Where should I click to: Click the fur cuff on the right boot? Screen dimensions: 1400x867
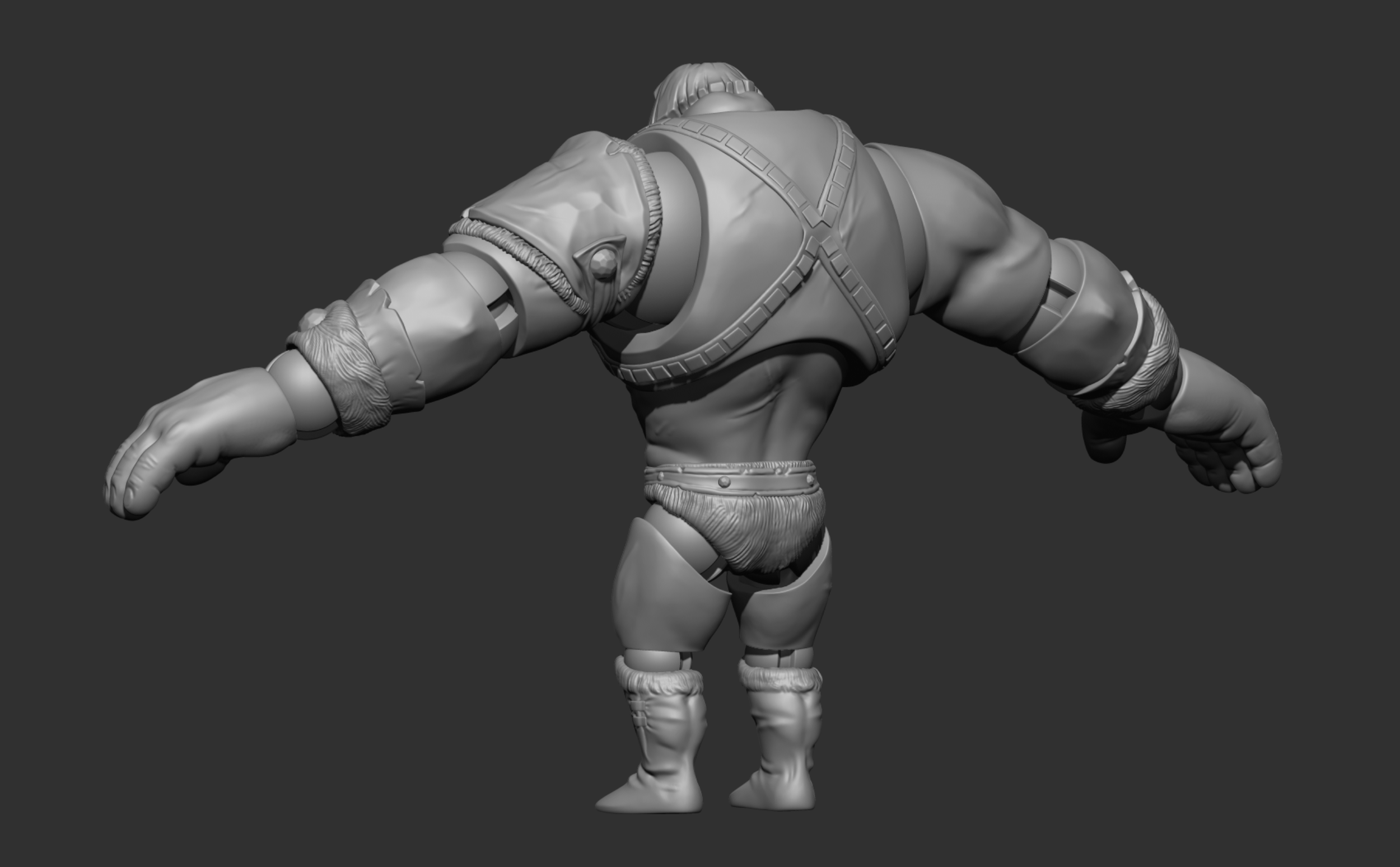(x=780, y=679)
